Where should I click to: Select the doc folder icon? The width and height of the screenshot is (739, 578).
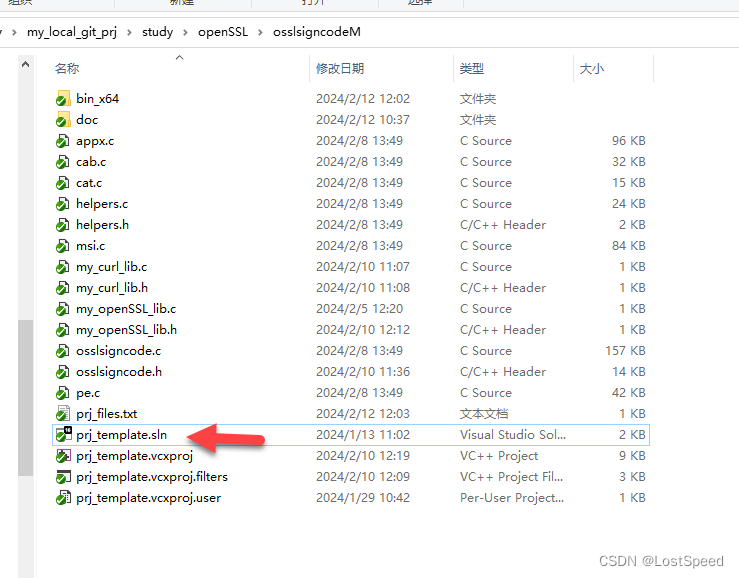(x=63, y=120)
